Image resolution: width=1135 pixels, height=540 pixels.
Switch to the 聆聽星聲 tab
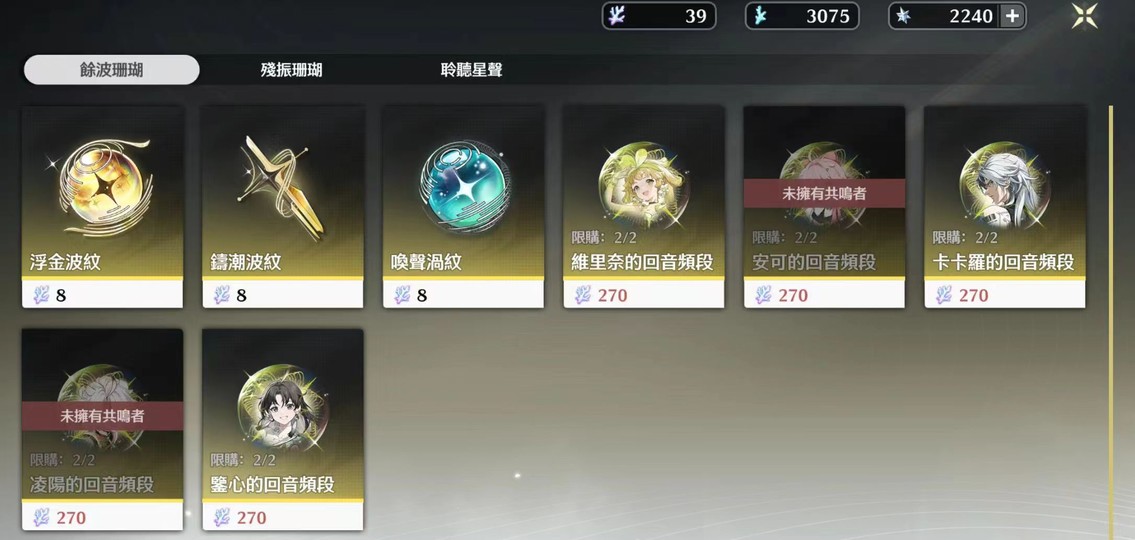click(471, 70)
